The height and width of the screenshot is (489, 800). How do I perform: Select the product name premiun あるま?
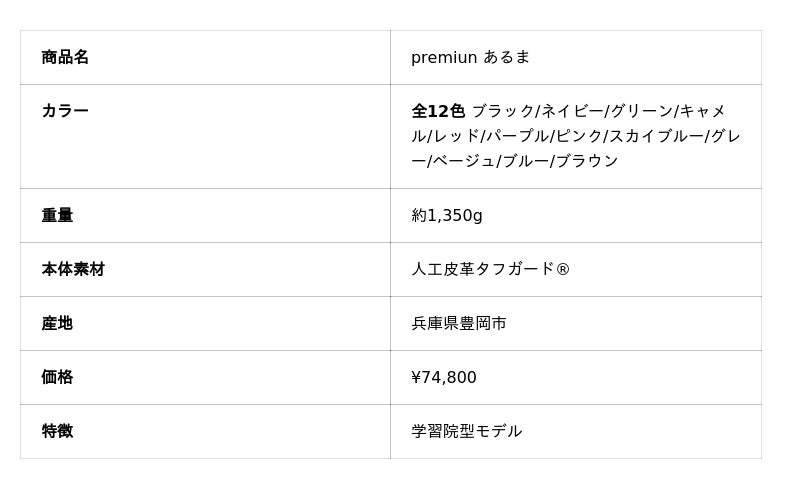(x=470, y=57)
